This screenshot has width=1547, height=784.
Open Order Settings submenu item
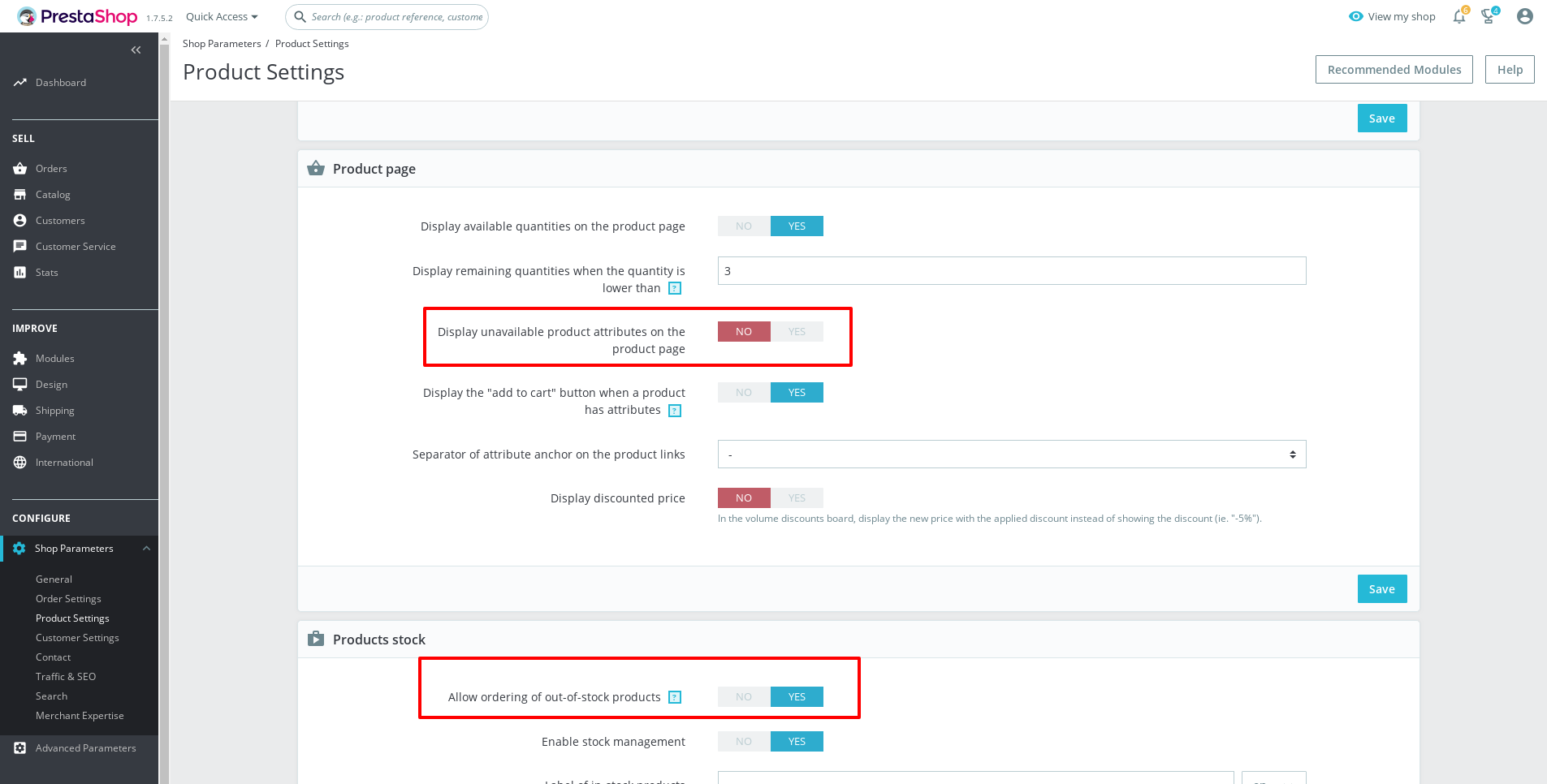pos(68,599)
